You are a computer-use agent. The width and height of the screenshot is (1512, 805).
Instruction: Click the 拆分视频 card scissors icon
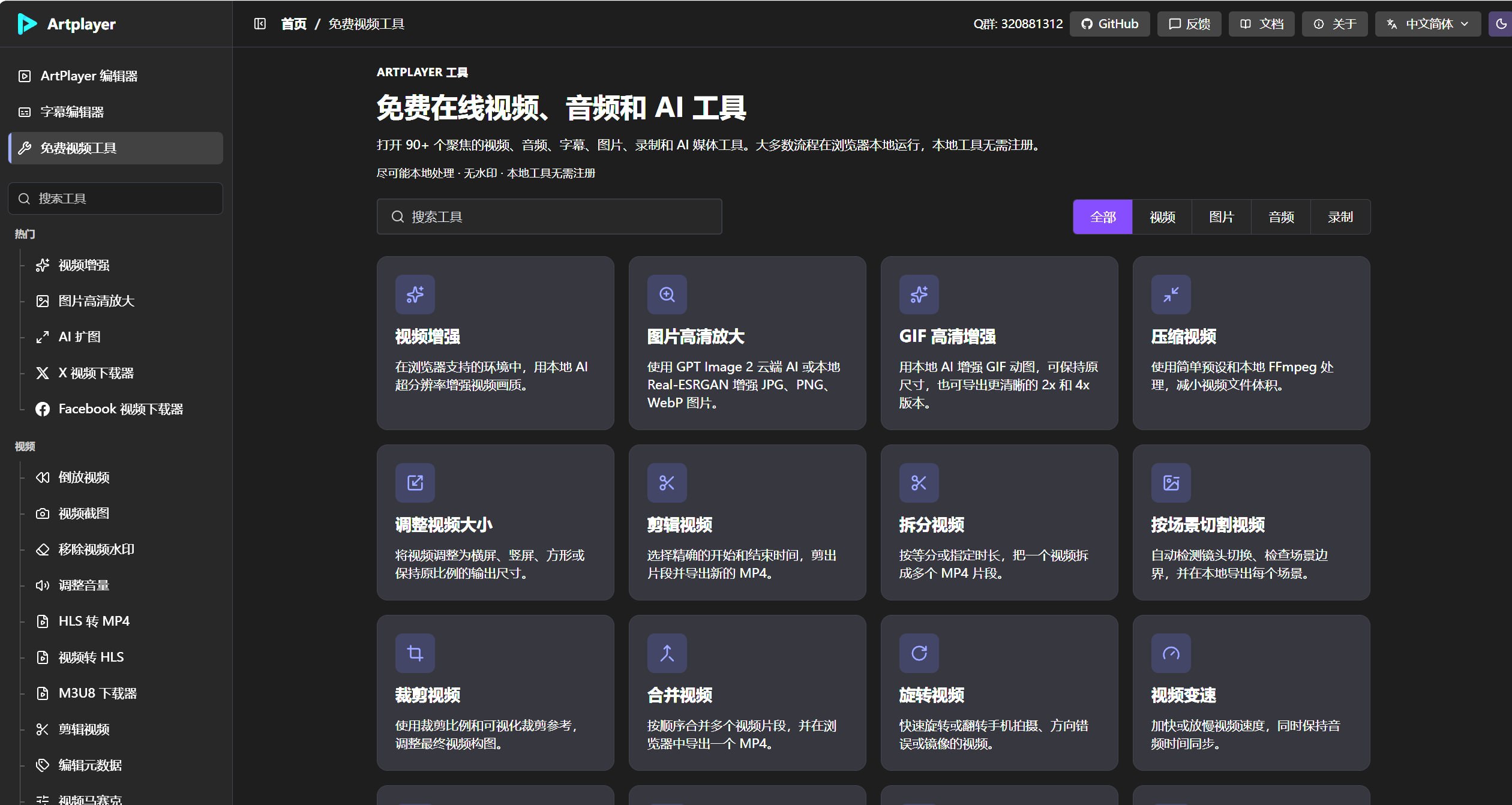coord(919,483)
